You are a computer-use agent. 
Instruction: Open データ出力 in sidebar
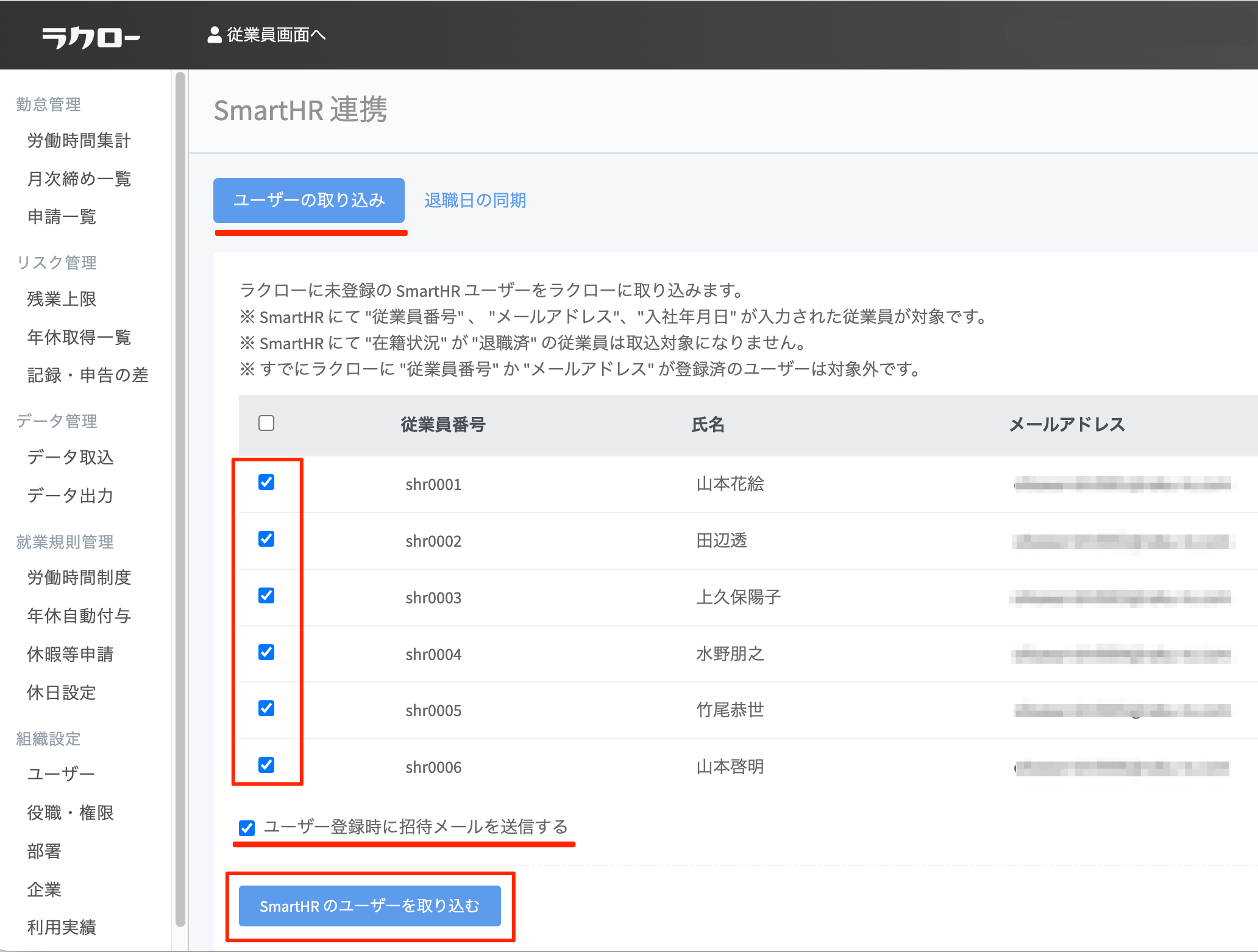pyautogui.click(x=71, y=496)
